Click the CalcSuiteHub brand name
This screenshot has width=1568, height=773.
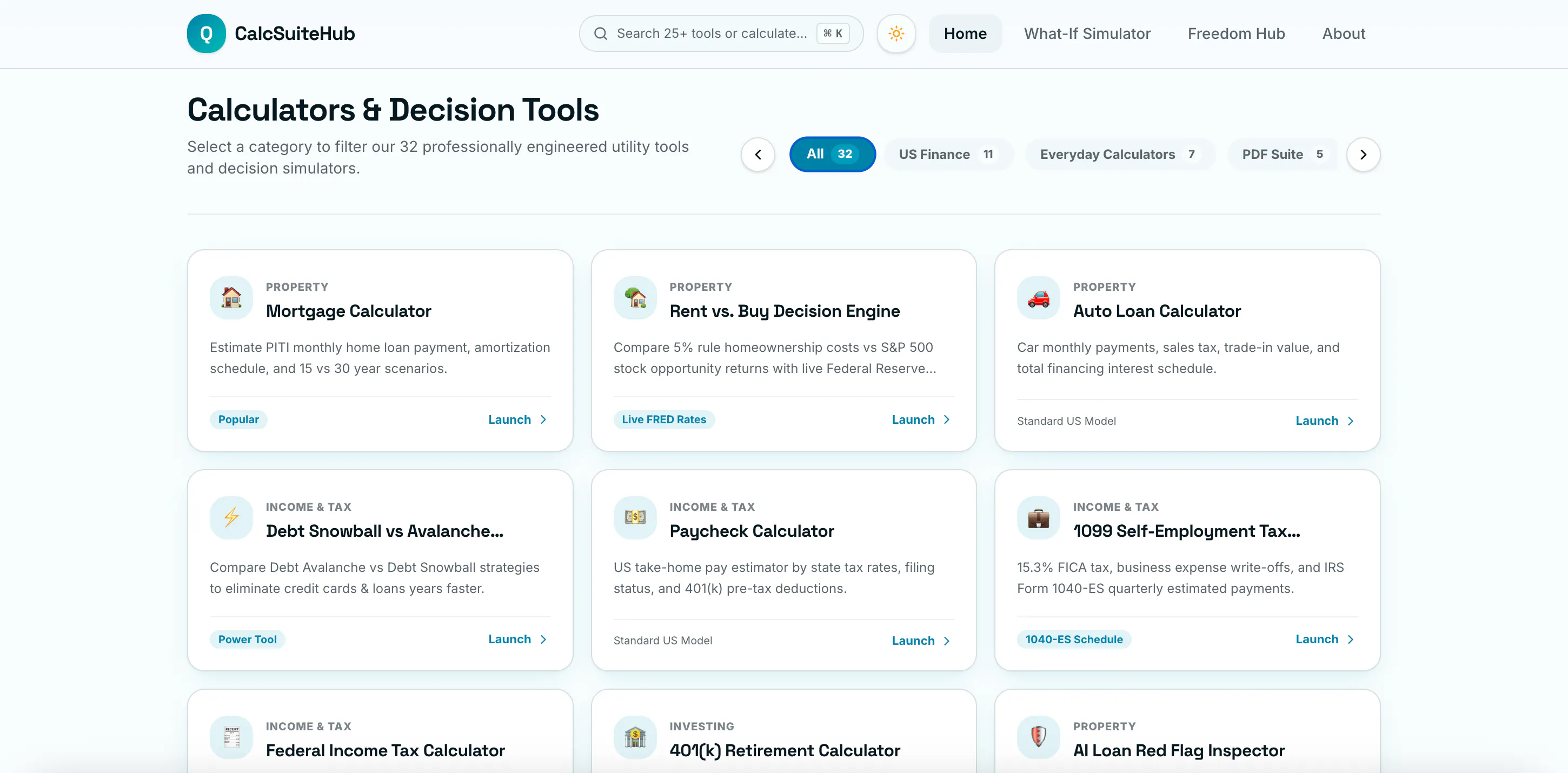(295, 34)
